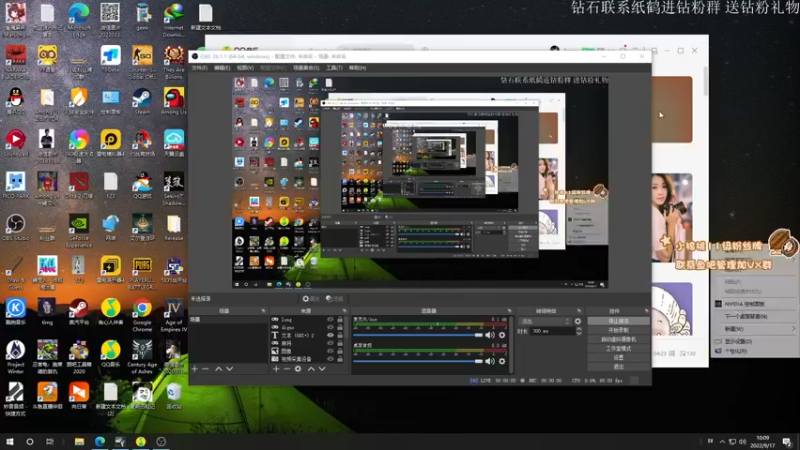The width and height of the screenshot is (800, 450).
Task: Toggle lock on 文本 (GDI+) 2 source
Action: [x=340, y=335]
